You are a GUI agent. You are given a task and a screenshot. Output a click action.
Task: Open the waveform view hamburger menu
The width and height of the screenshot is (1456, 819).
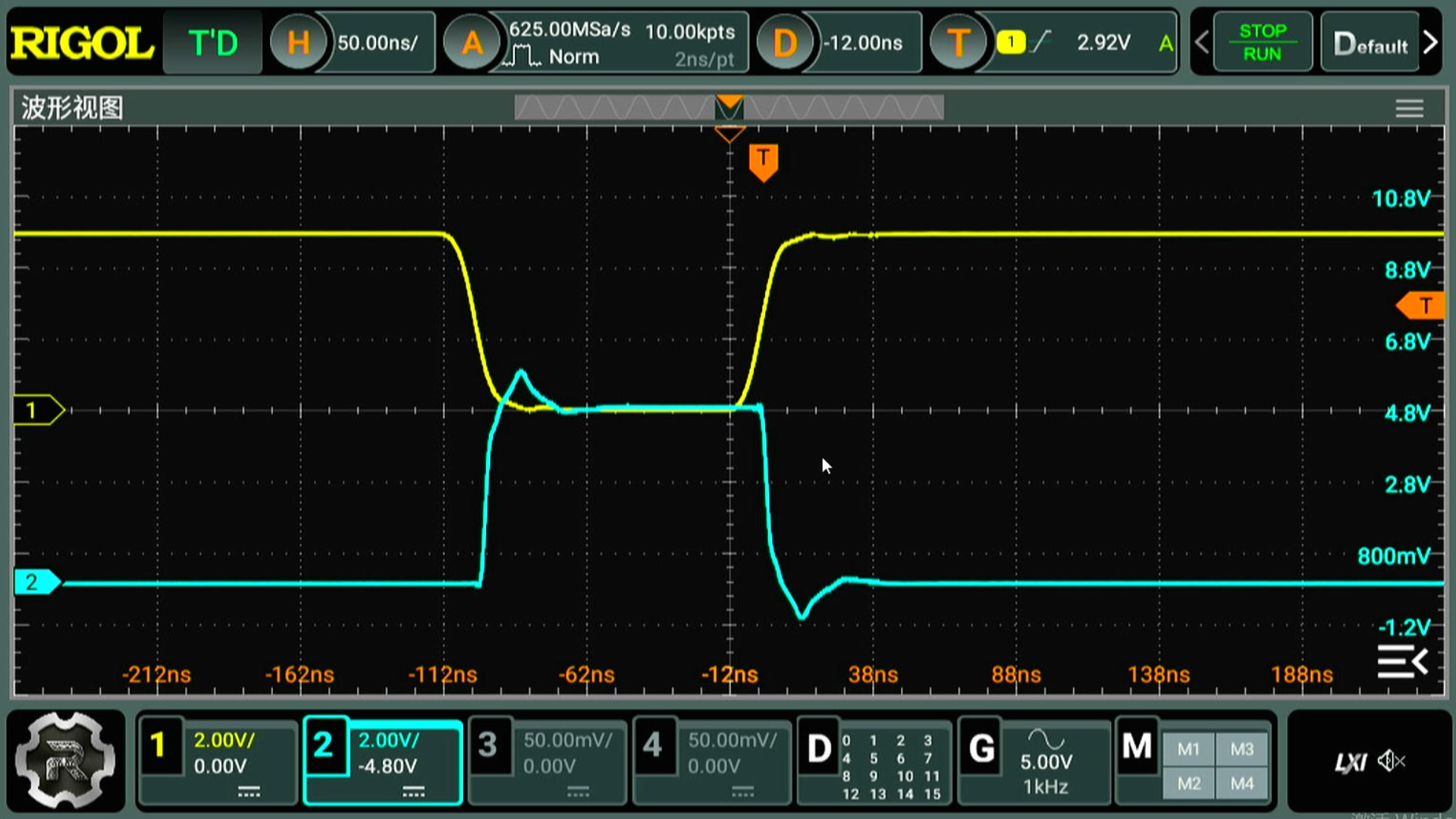[1409, 108]
